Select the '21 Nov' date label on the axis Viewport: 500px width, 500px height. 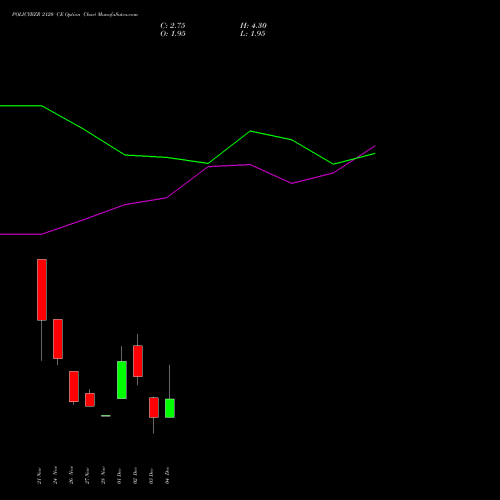click(39, 476)
